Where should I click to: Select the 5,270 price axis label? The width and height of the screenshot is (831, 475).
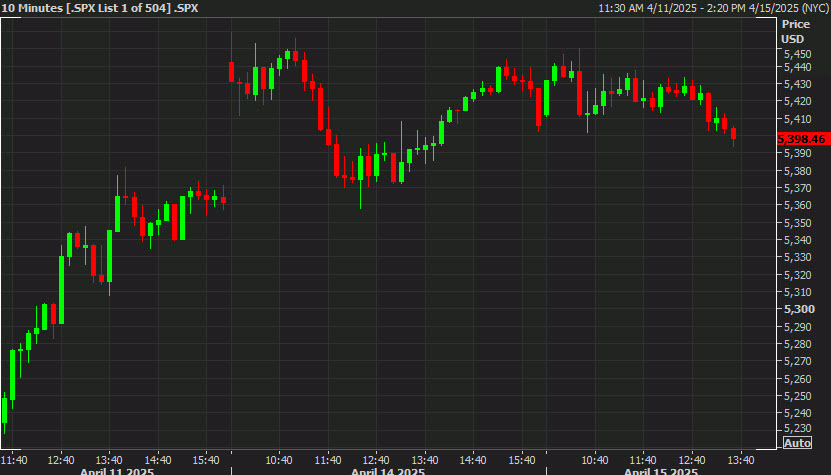[798, 361]
